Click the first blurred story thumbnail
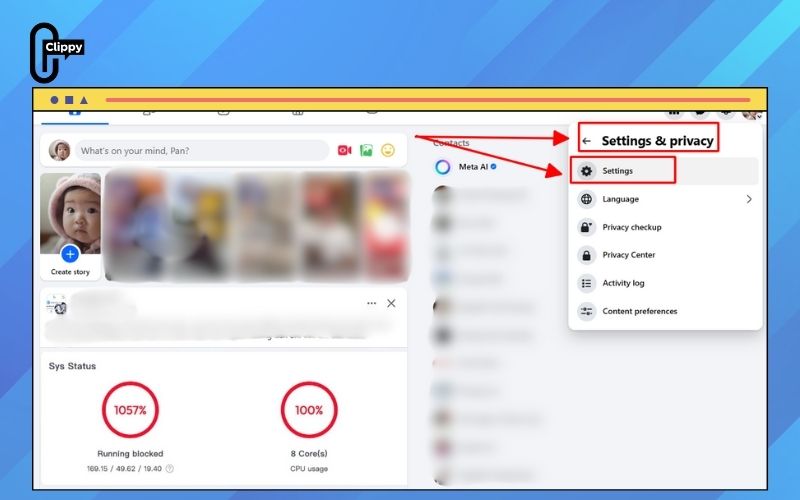Screen dimensions: 800x500 tap(137, 227)
